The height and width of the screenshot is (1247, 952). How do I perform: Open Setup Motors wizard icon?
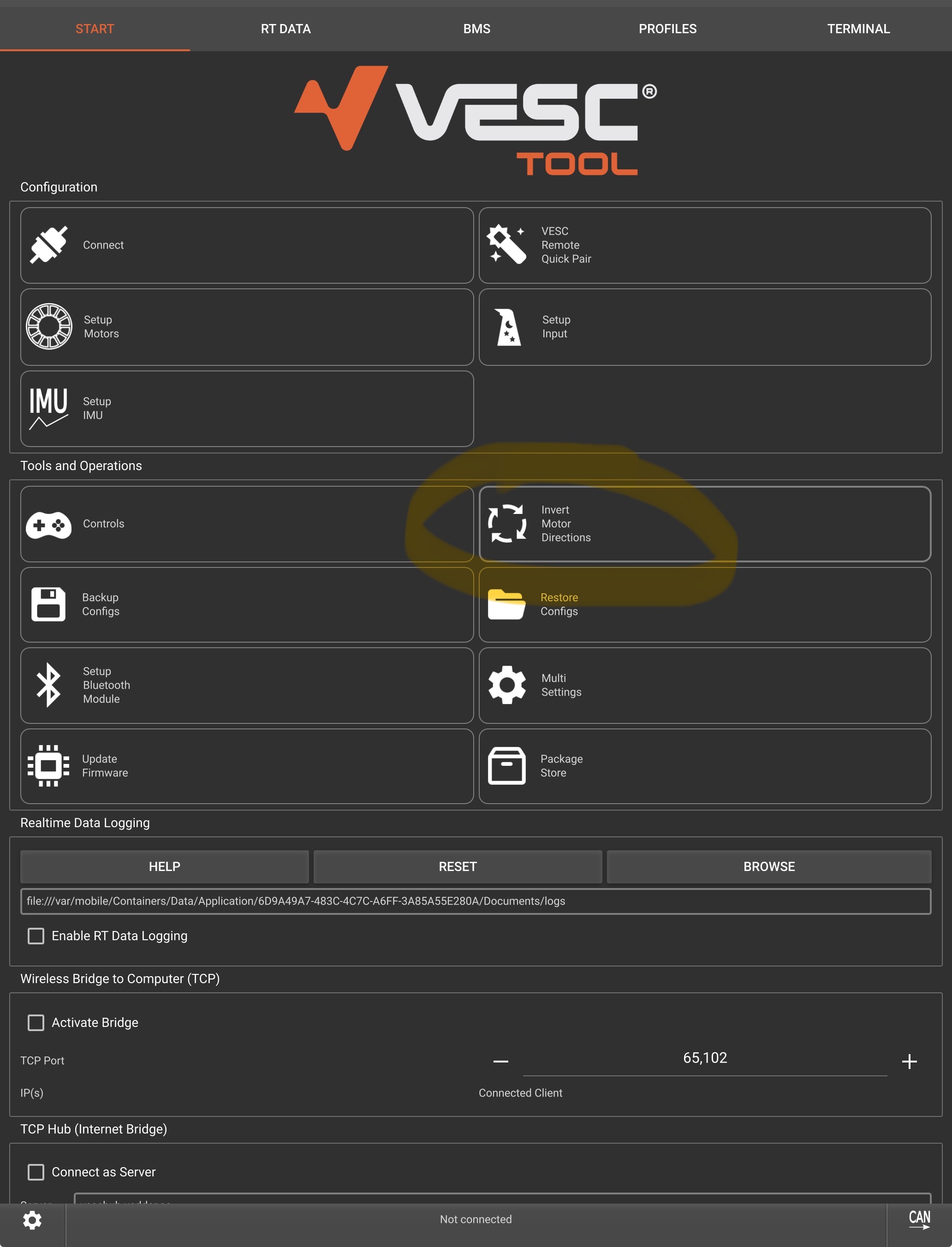[x=49, y=327]
